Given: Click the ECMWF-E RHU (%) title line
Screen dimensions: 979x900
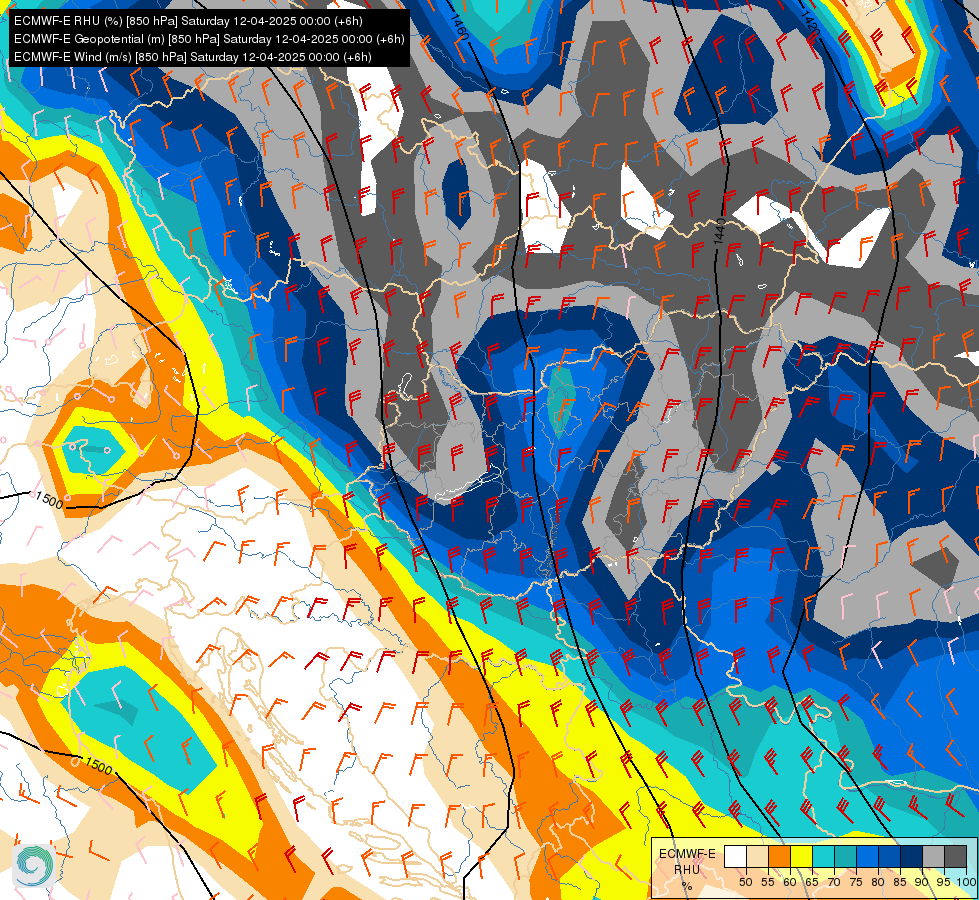Looking at the screenshot, I should coord(188,21).
